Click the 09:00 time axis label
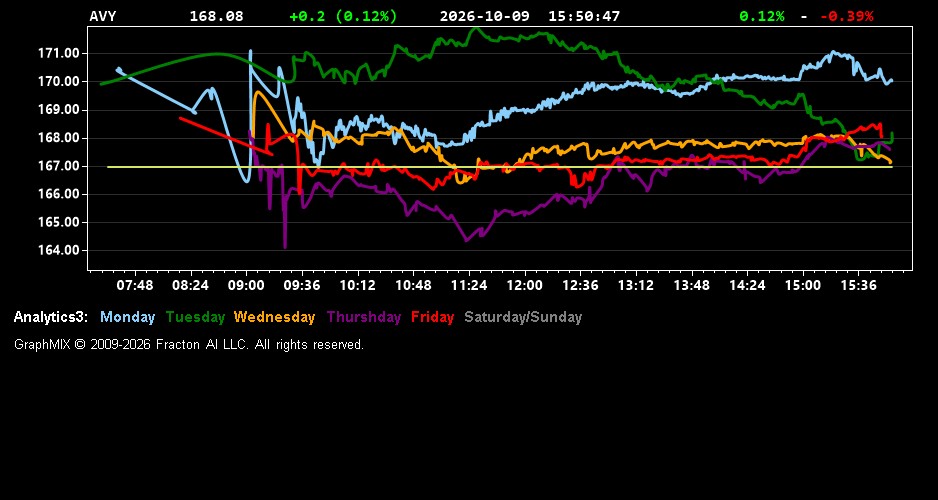Viewport: 938px width, 500px height. point(246,285)
